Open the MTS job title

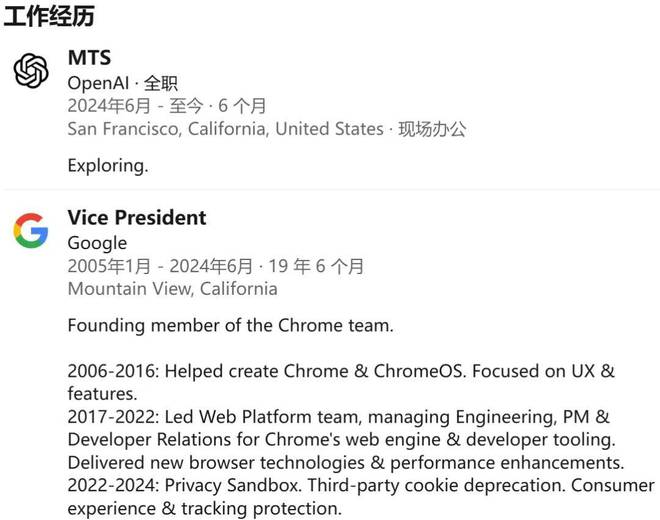(89, 58)
